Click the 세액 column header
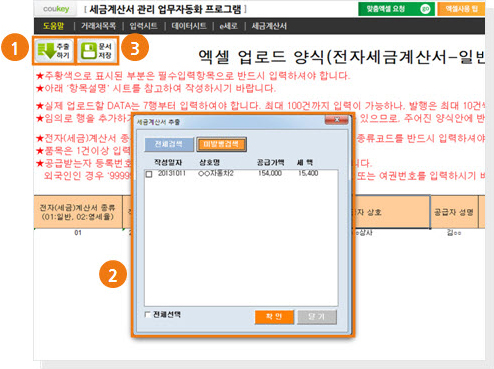 (305, 162)
